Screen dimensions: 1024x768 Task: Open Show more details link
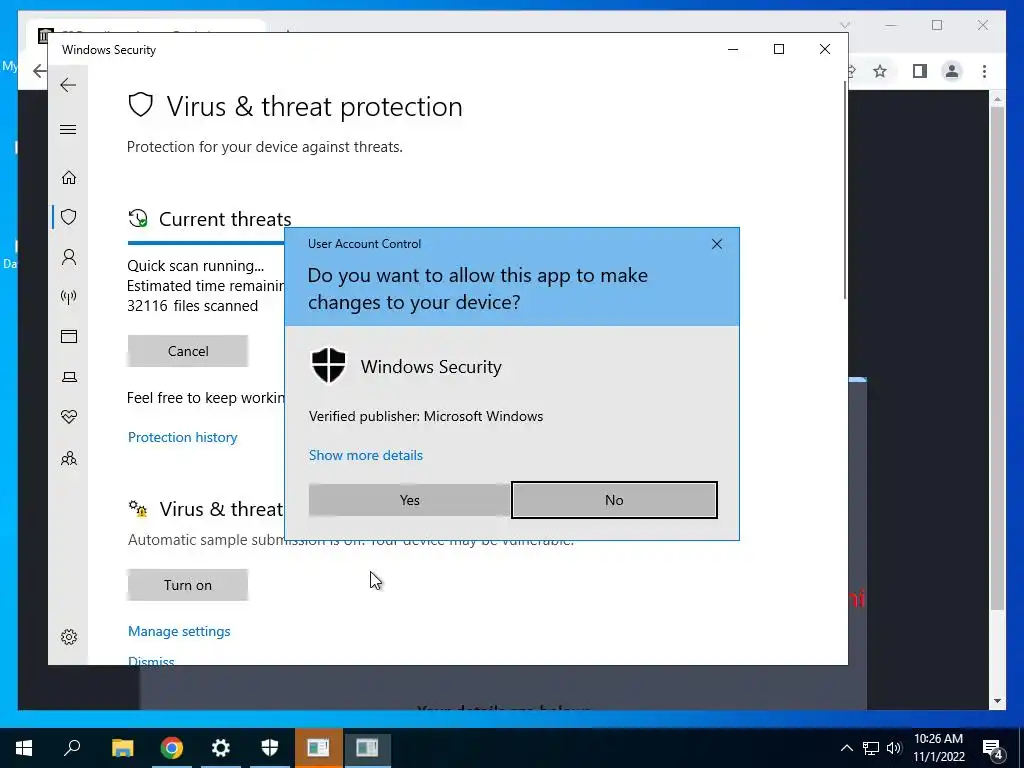pyautogui.click(x=366, y=455)
